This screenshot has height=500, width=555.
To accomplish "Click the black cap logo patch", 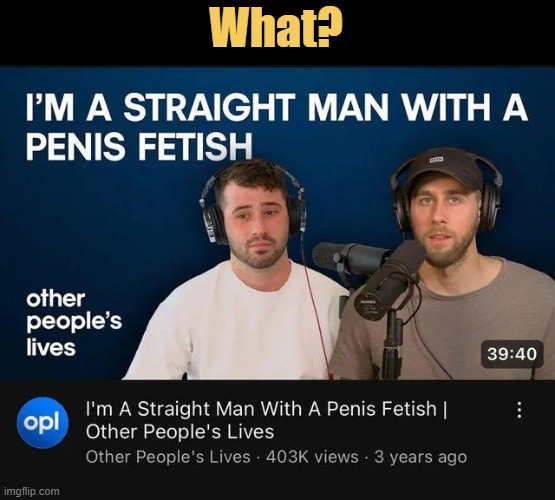I will (436, 160).
